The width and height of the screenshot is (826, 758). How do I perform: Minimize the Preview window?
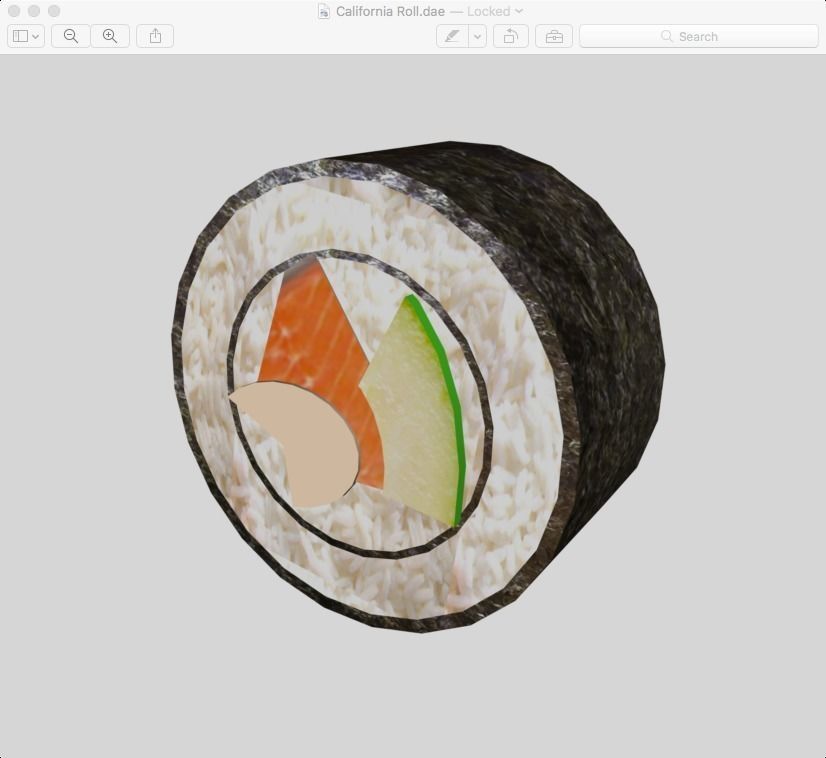tap(34, 11)
